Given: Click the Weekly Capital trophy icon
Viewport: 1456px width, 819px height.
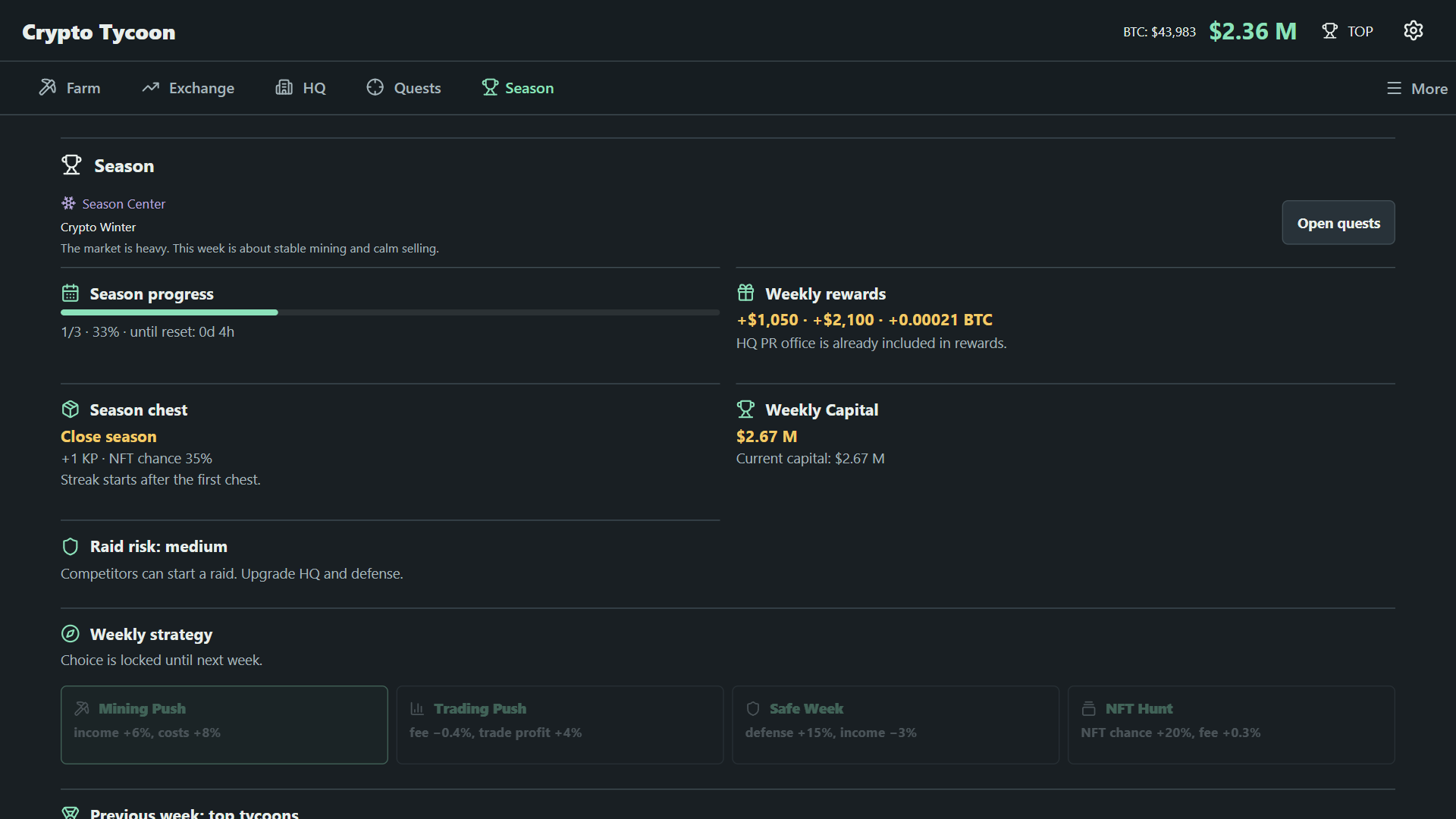Looking at the screenshot, I should click(x=745, y=409).
